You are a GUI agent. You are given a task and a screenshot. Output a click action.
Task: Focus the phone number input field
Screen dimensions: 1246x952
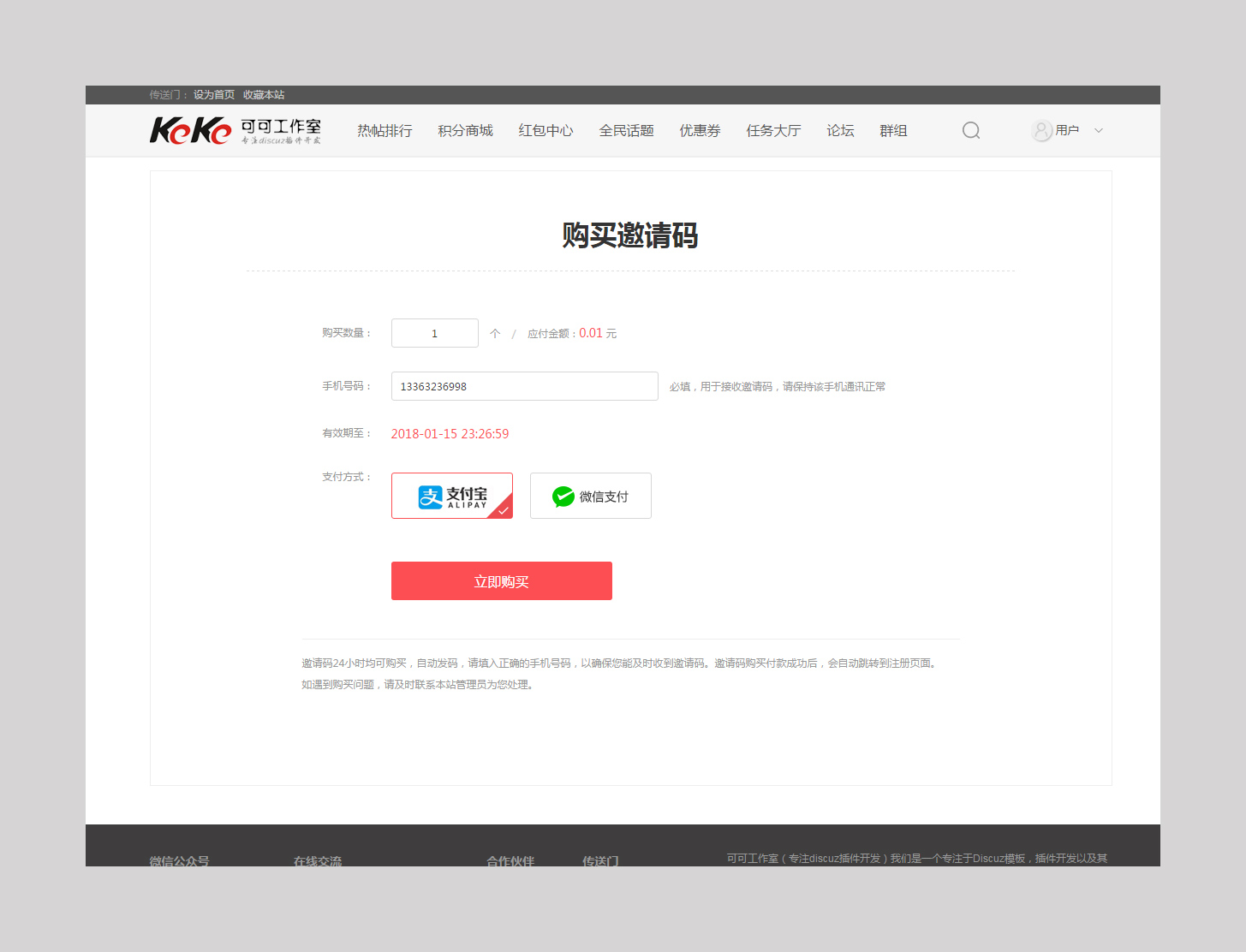524,386
